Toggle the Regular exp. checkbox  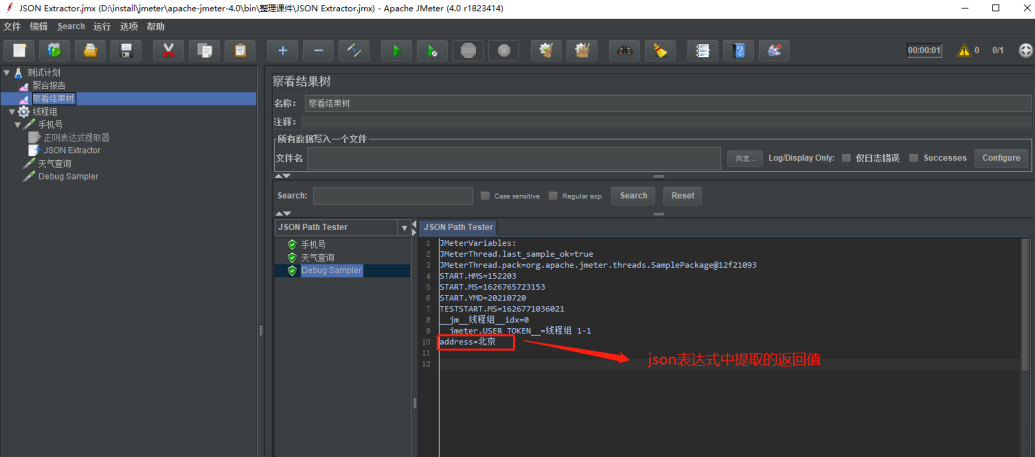(553, 196)
